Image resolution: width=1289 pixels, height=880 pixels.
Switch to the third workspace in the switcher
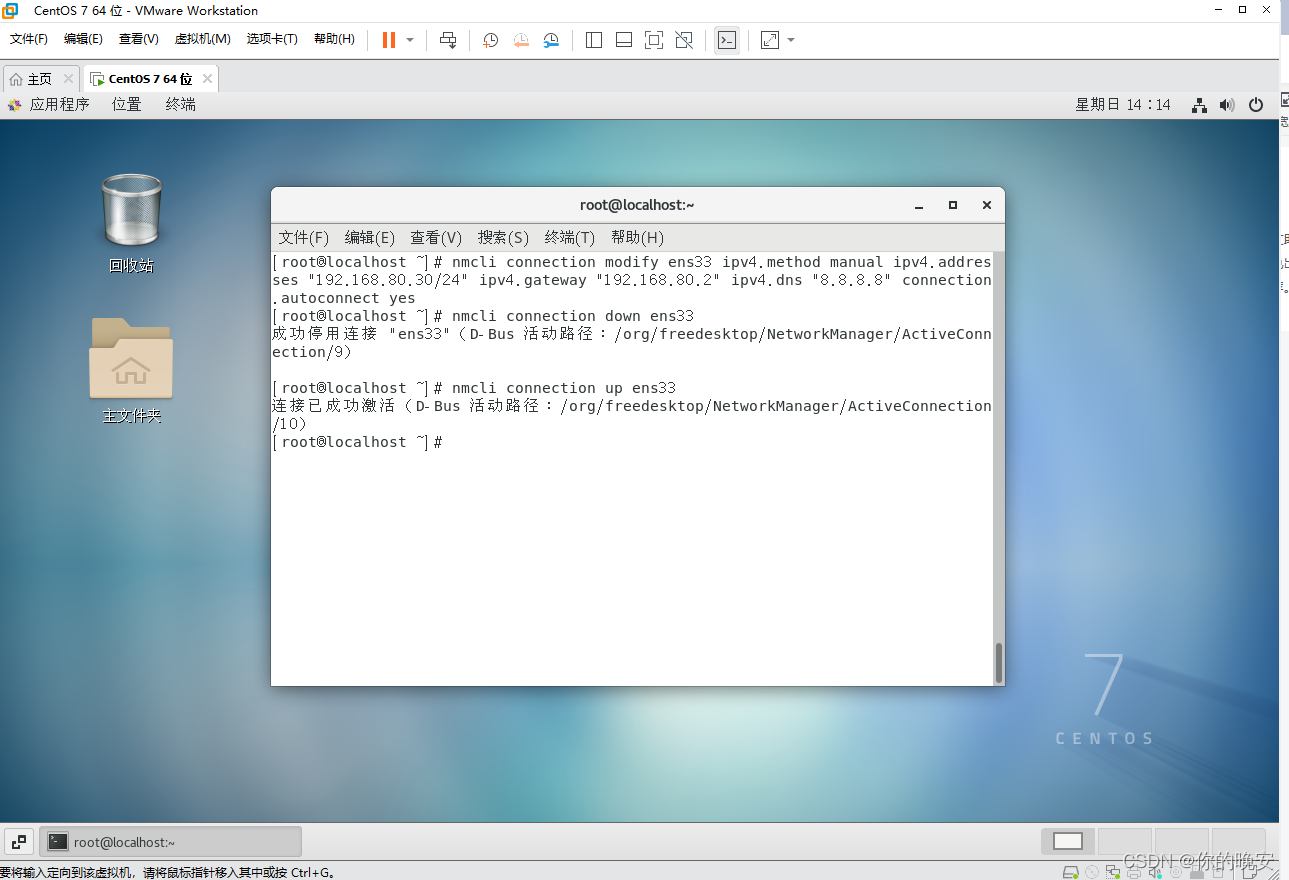(x=1182, y=842)
